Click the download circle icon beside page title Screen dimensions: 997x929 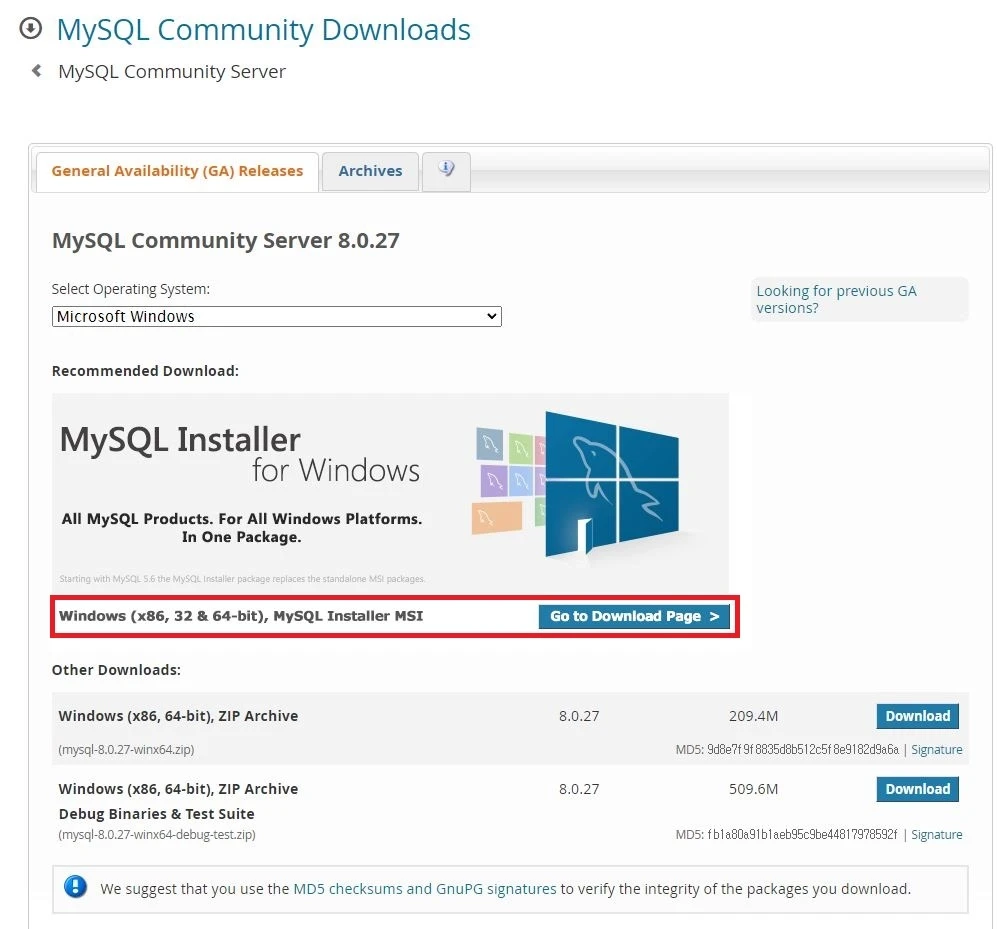[x=31, y=29]
